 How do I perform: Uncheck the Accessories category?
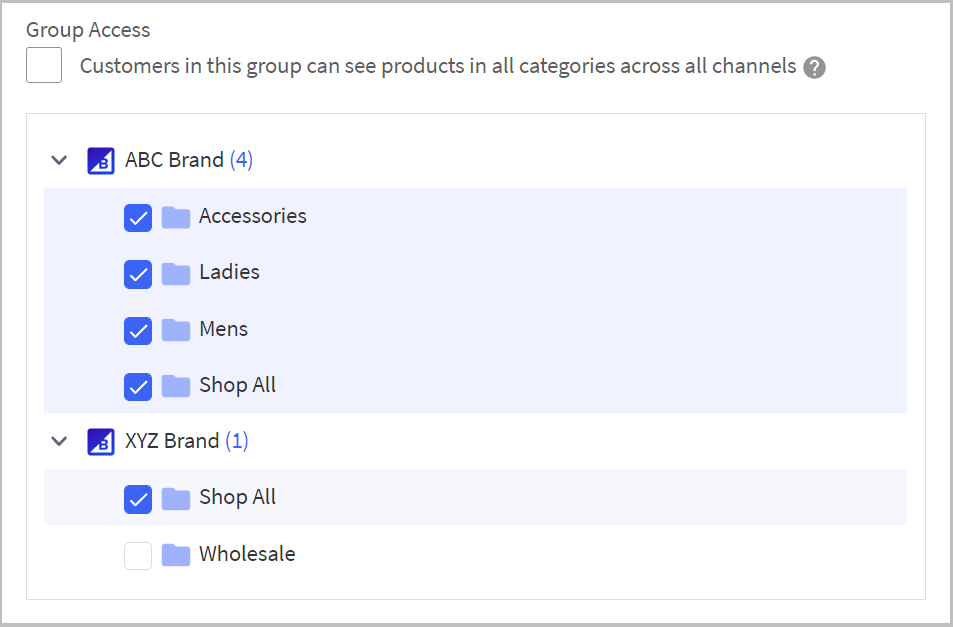[x=138, y=217]
